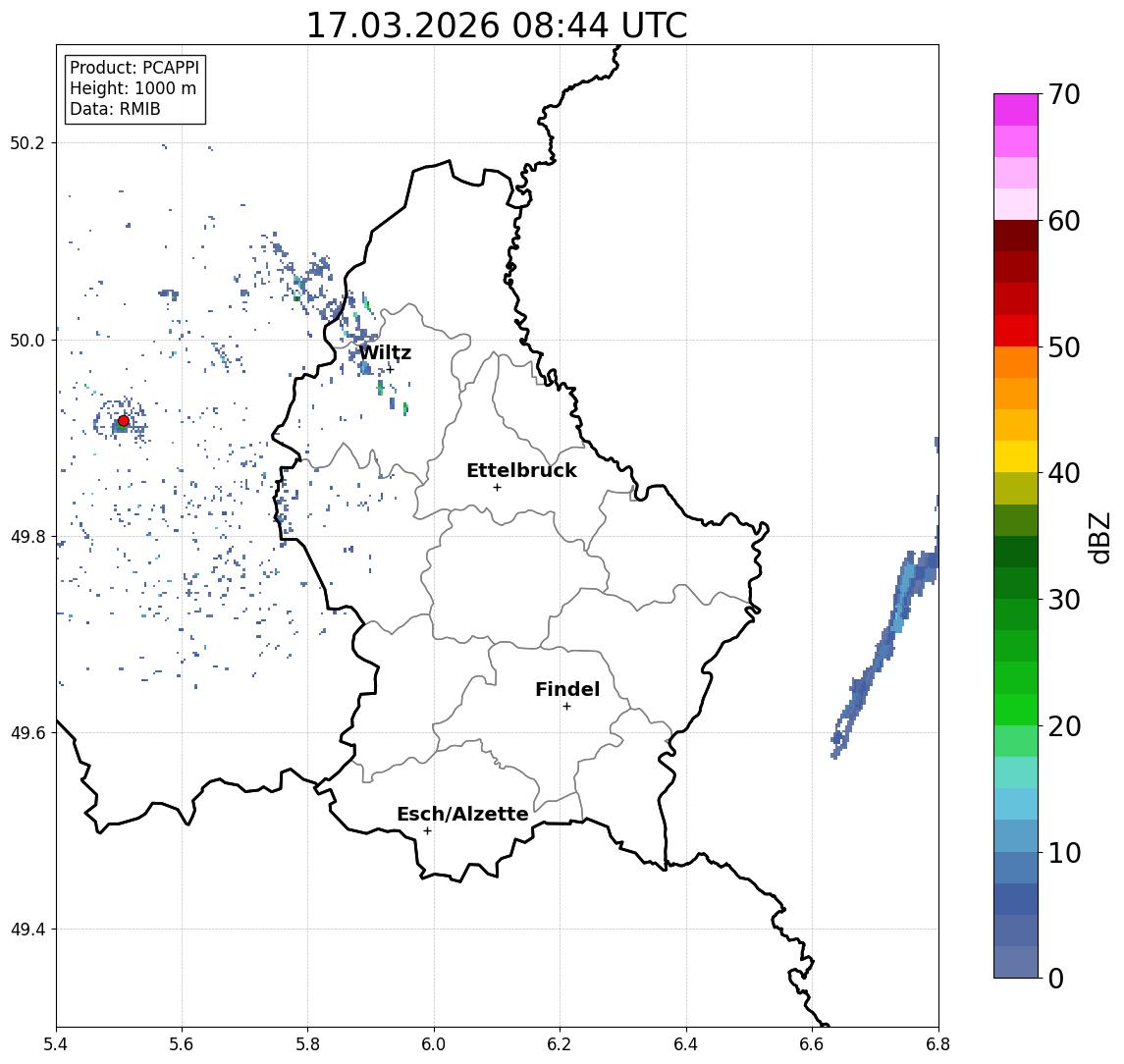
Task: Click the turquoise colorbar segment below 20
Action: (1016, 772)
